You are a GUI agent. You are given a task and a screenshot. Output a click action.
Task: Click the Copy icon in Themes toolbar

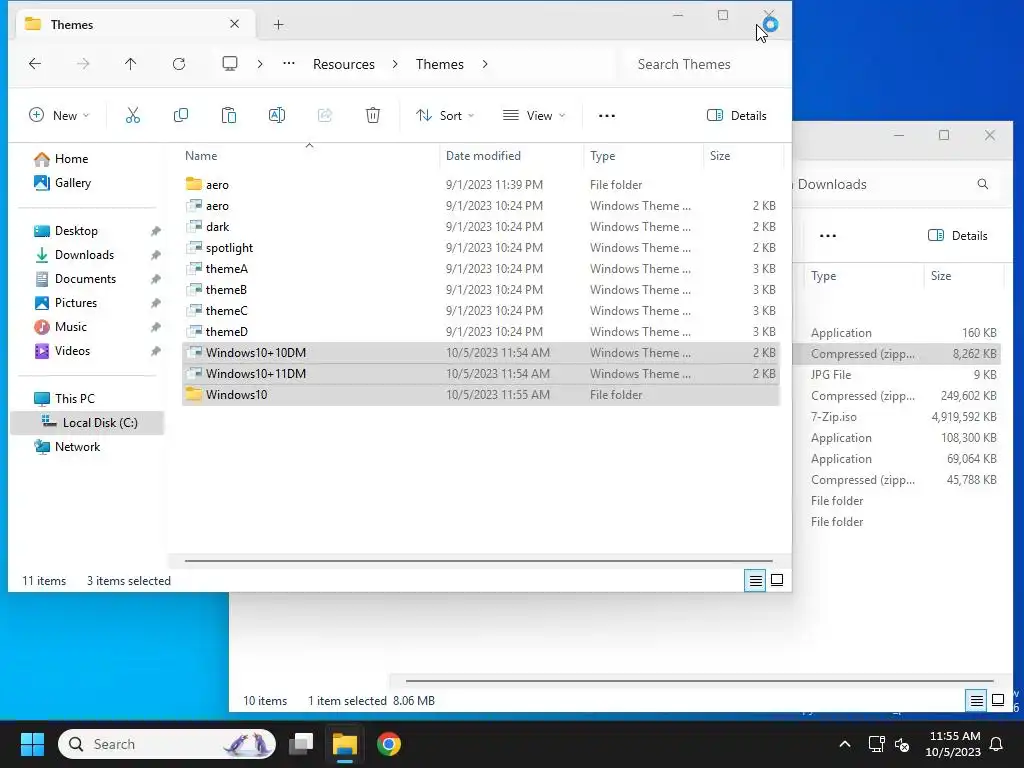point(181,116)
